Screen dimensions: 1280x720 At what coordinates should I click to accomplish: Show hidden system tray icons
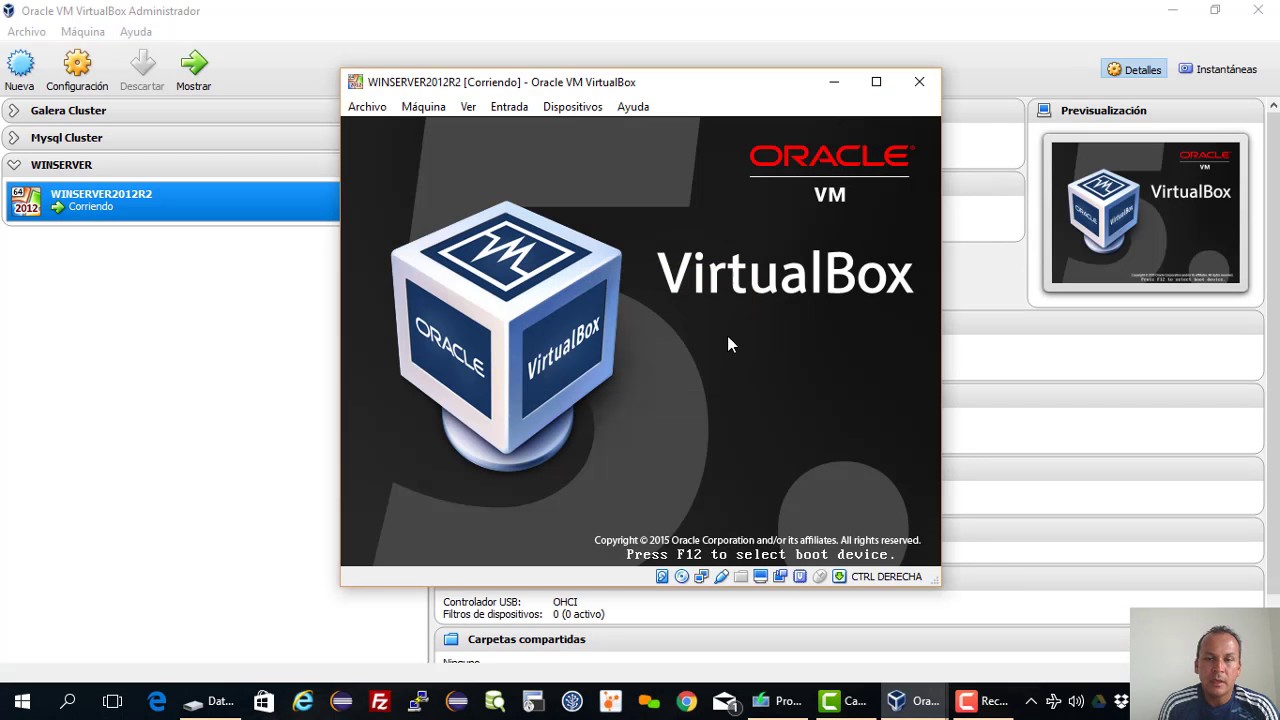tap(1031, 701)
